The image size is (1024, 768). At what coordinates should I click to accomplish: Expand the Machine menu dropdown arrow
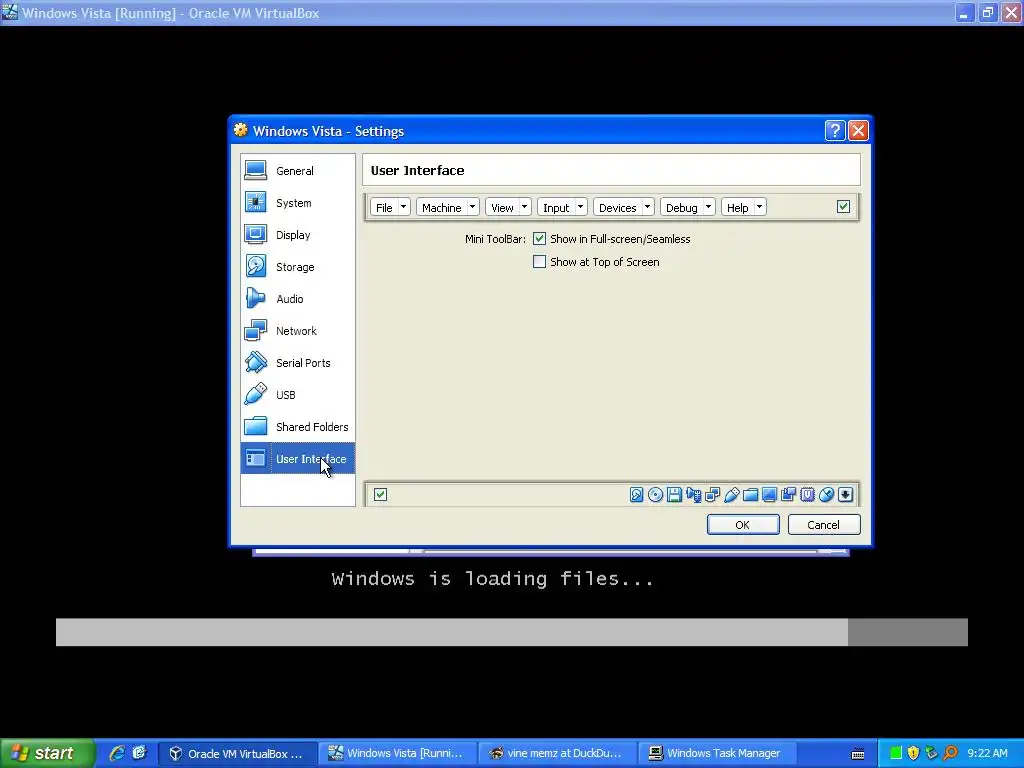tap(473, 207)
